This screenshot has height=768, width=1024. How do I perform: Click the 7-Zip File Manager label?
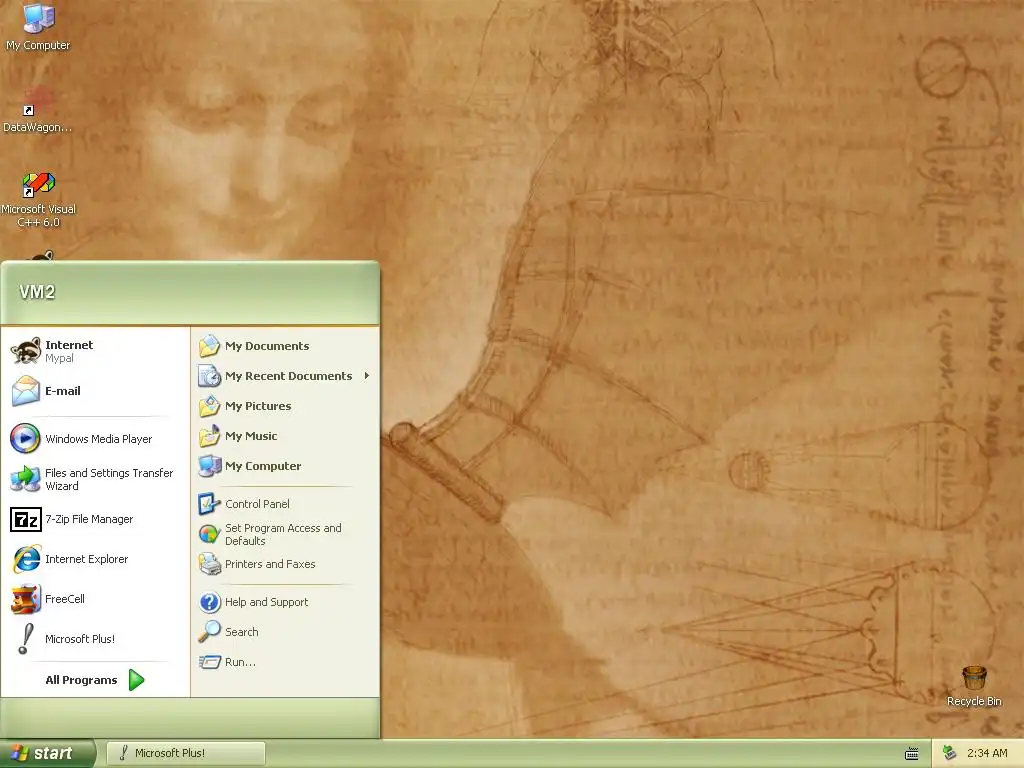89,519
